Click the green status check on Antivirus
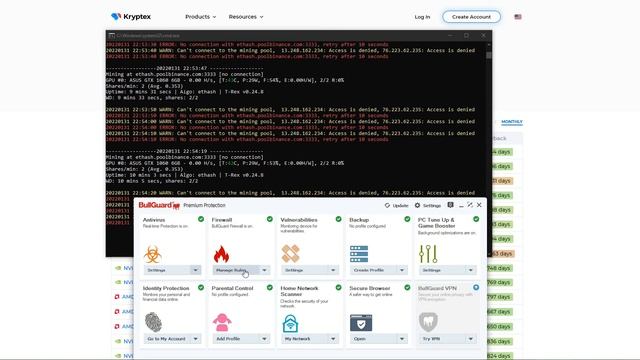Screen dimensions: 640x360 pos(201,219)
